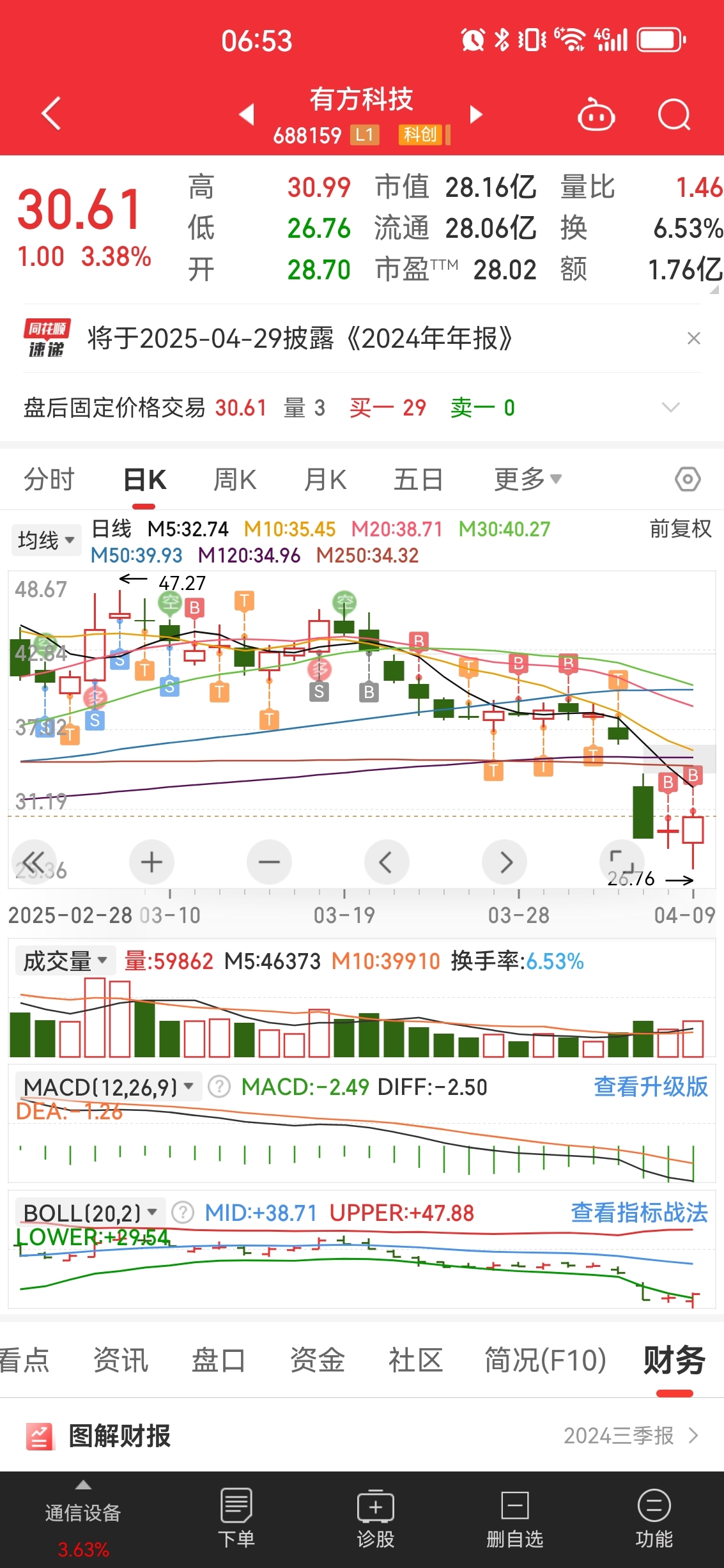Open the 资讯 section tab
This screenshot has height=1568, width=724.
[121, 1360]
